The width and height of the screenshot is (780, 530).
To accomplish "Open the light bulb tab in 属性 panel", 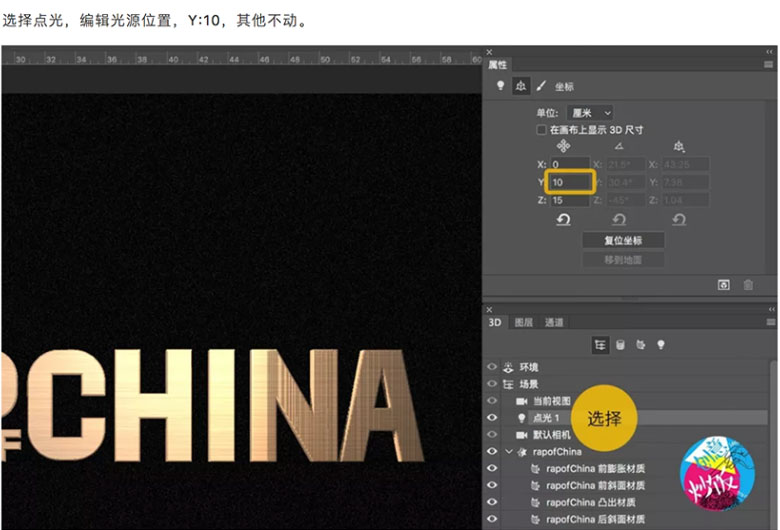I will [x=500, y=86].
